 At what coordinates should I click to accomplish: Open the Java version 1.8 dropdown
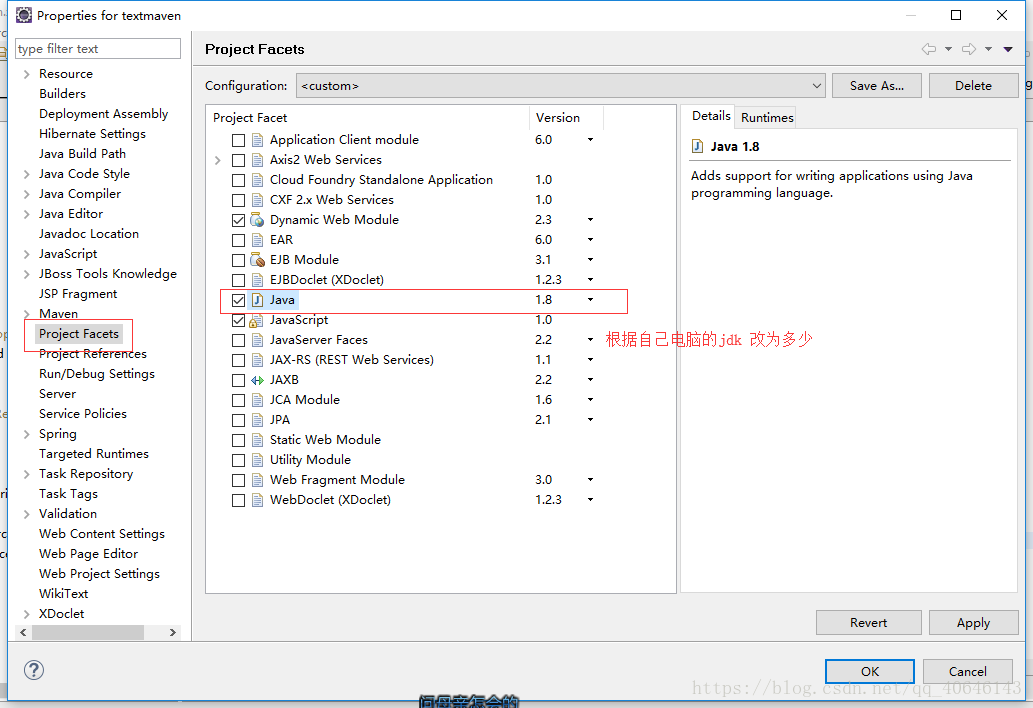point(590,300)
